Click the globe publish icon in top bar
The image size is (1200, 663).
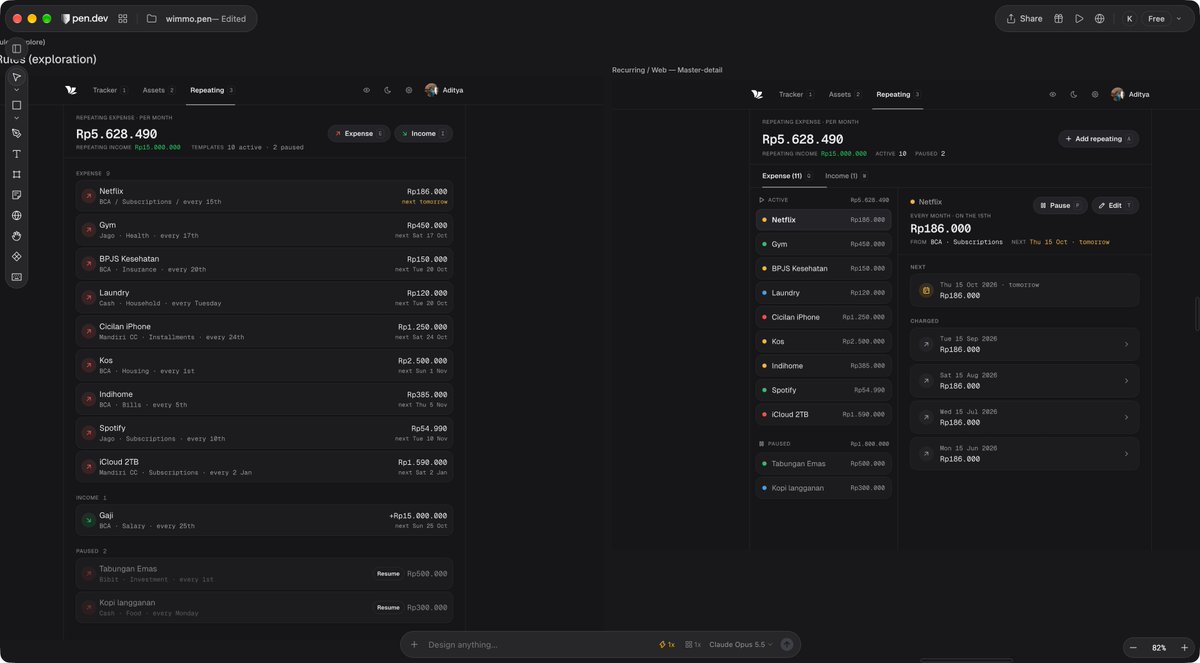[1100, 19]
